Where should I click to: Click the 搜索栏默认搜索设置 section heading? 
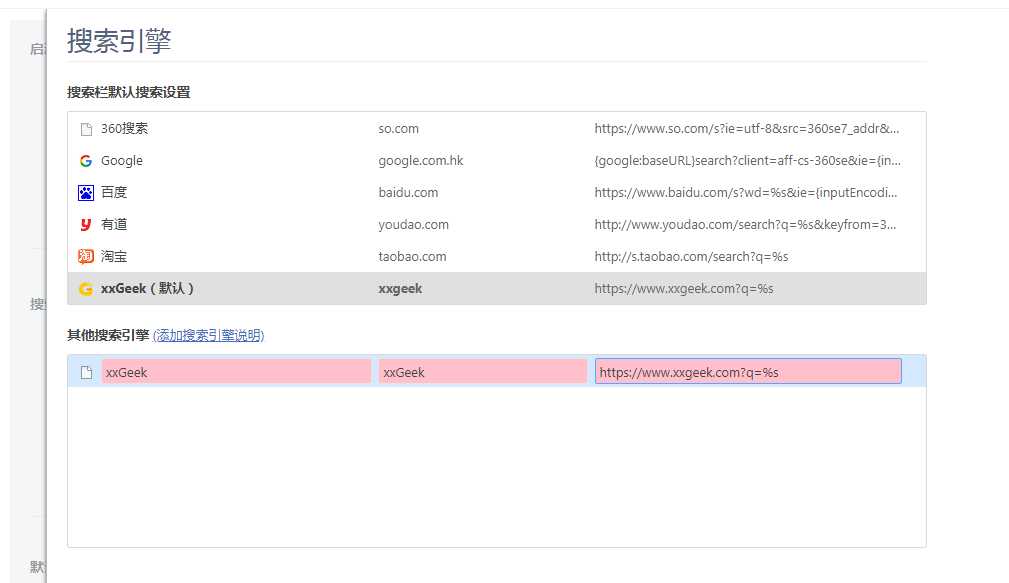click(129, 92)
